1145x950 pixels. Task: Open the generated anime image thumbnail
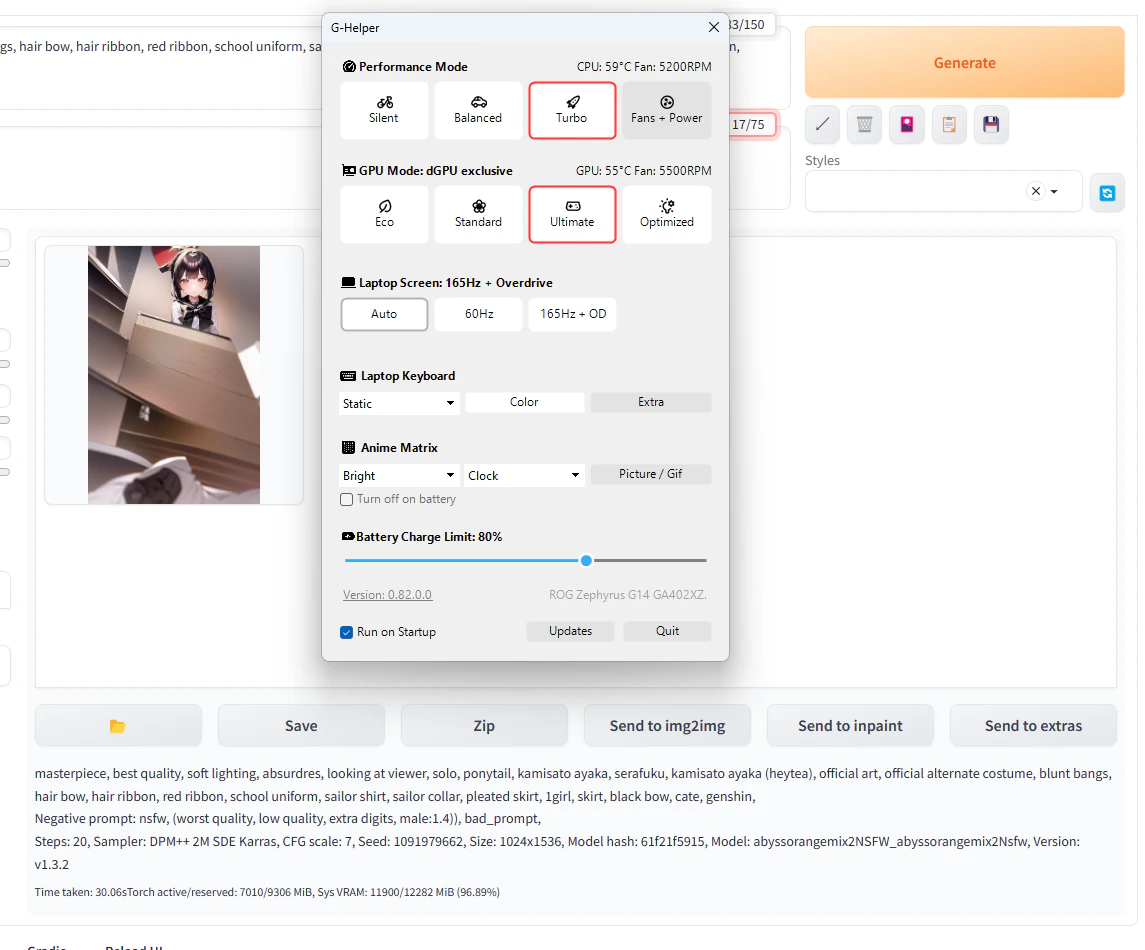[x=174, y=375]
